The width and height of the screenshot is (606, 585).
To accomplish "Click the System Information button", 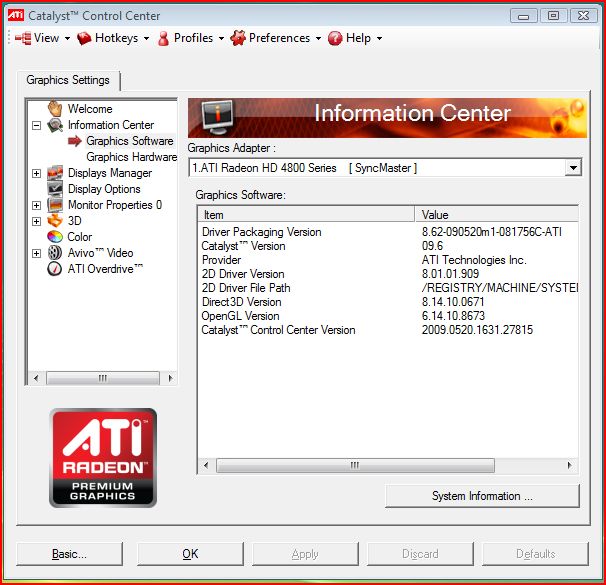I will click(x=482, y=496).
